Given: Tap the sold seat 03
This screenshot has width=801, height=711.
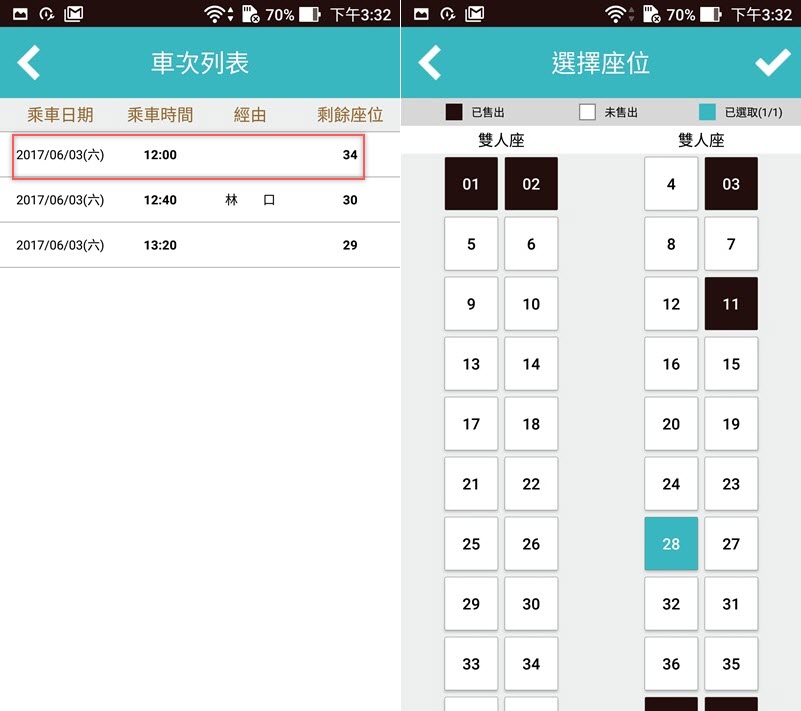Looking at the screenshot, I should click(731, 184).
